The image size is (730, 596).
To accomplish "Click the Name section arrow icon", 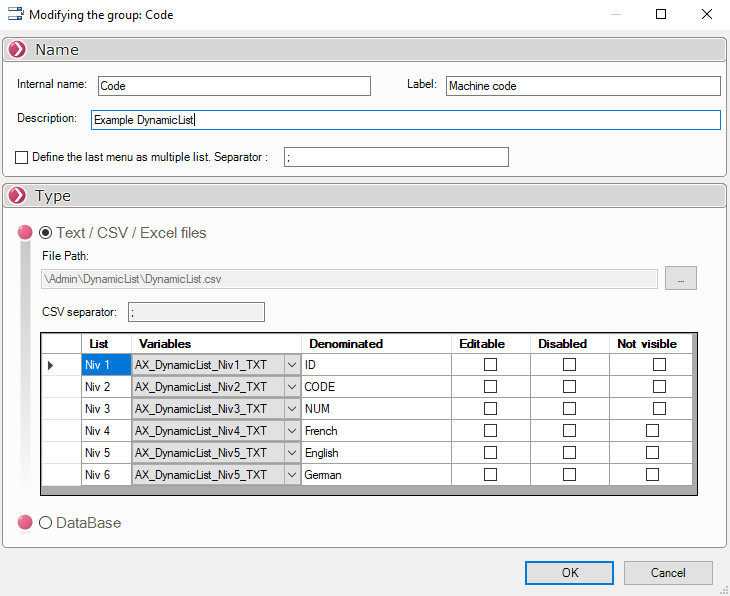I will (x=17, y=50).
